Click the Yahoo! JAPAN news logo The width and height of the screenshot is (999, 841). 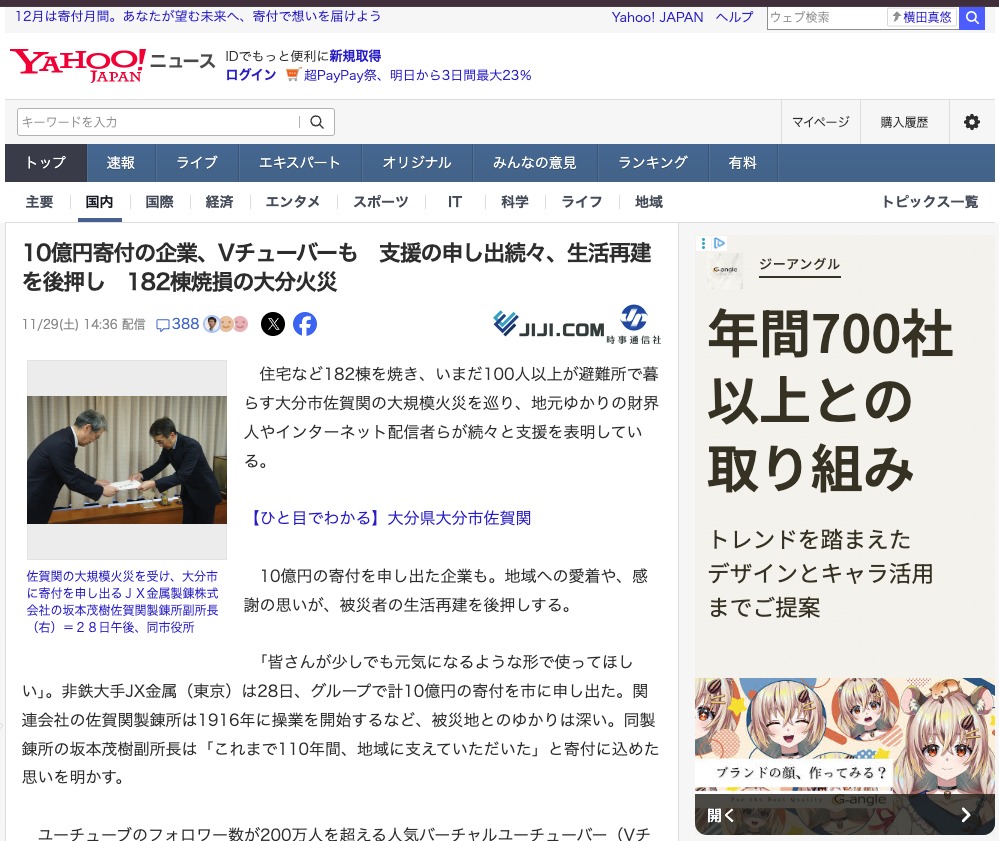(x=112, y=65)
